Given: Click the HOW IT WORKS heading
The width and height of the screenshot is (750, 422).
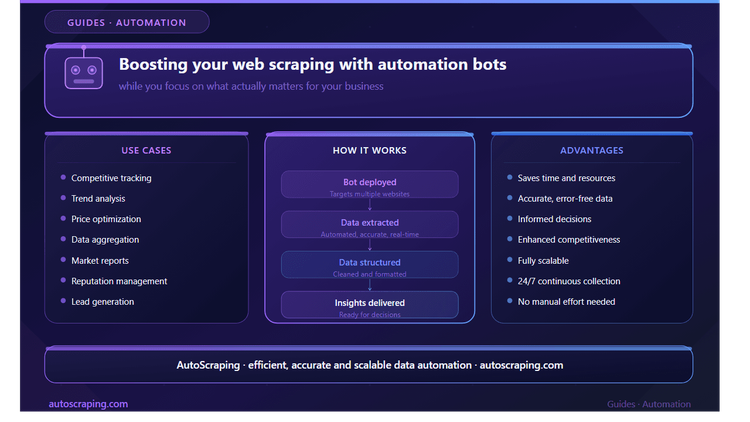Looking at the screenshot, I should [370, 150].
